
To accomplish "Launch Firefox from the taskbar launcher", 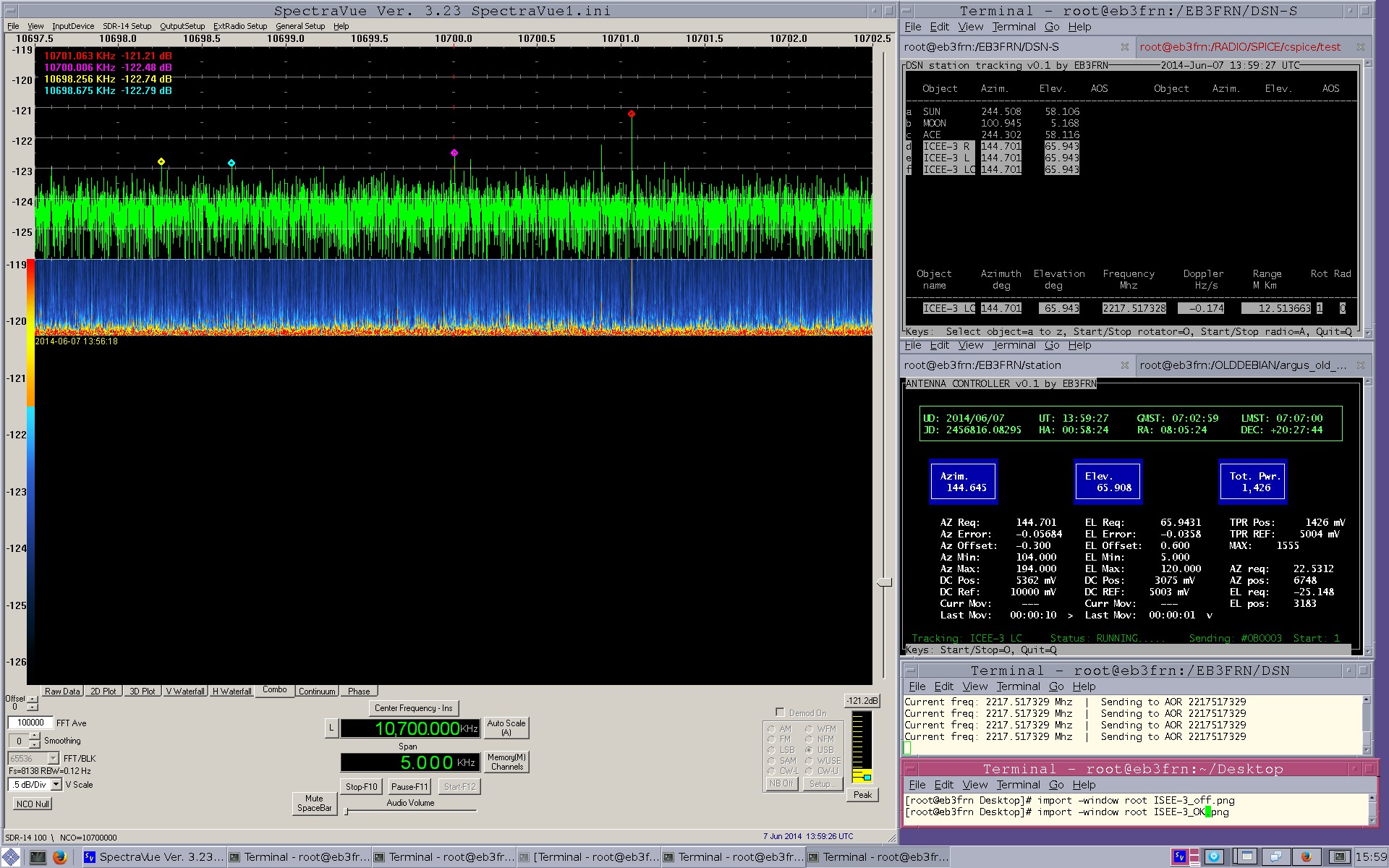I will pos(60,857).
